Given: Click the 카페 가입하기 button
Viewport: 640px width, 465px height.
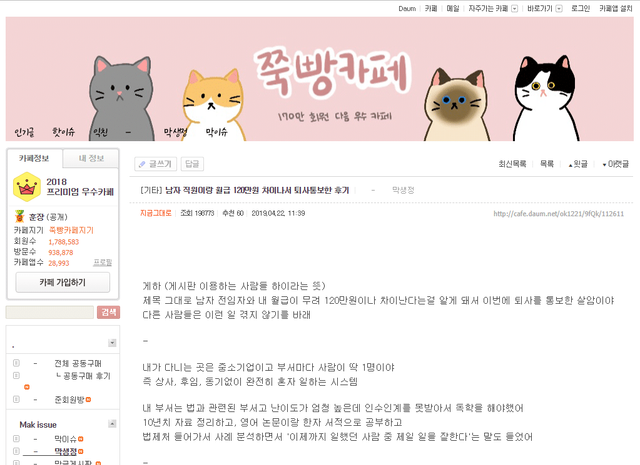Looking at the screenshot, I should pyautogui.click(x=63, y=283).
